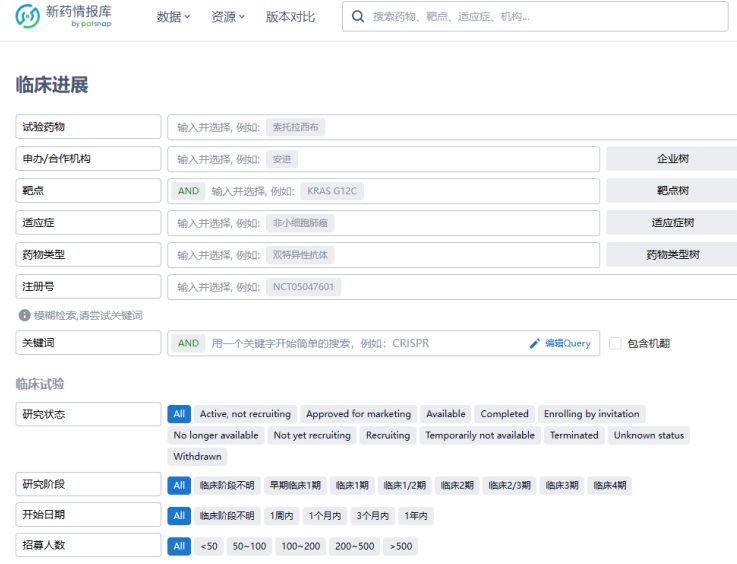
Task: Open the 企业树 button
Action: [671, 159]
